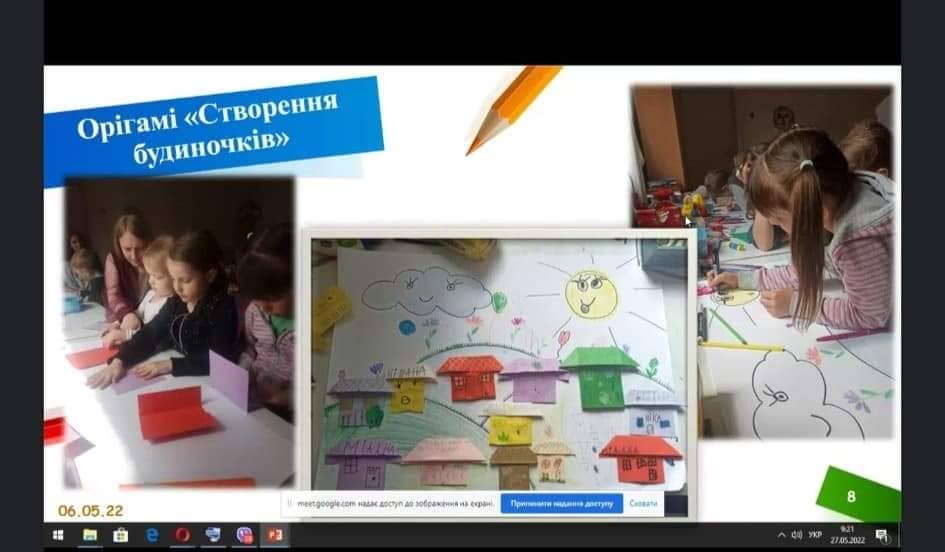Click the green slide number 8

tap(851, 497)
